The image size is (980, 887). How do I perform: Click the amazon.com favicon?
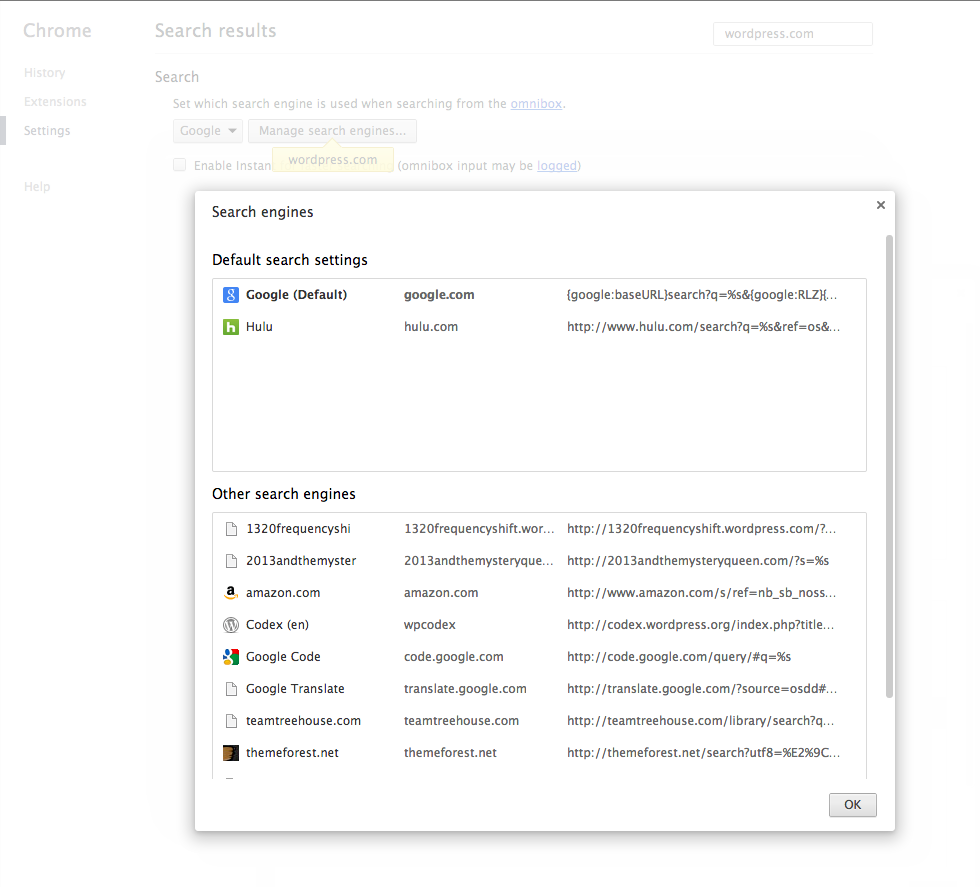point(231,593)
